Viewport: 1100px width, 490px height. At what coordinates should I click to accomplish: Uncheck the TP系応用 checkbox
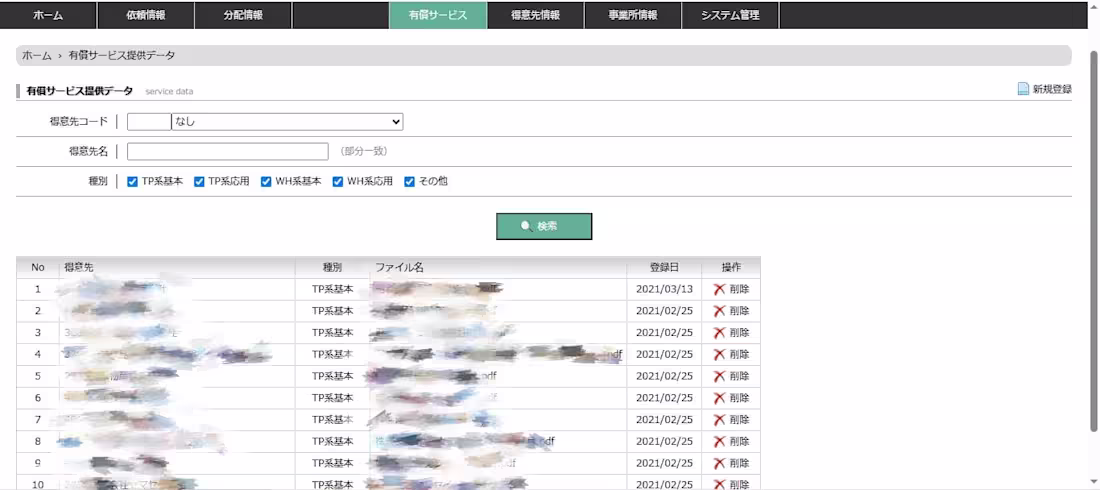coord(199,182)
